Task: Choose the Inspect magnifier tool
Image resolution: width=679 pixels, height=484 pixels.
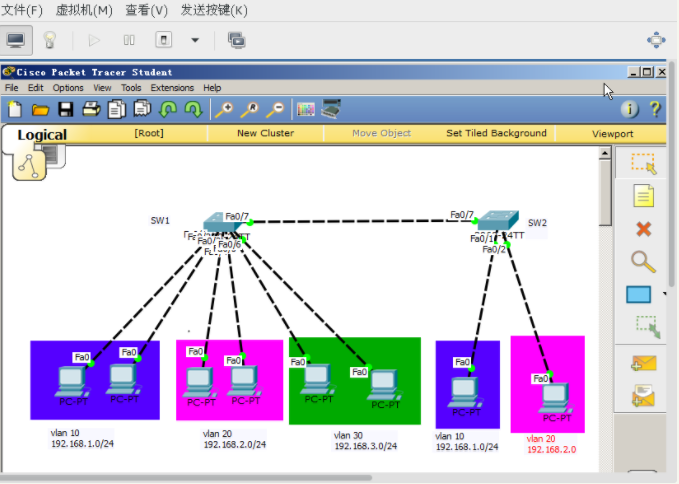Action: pos(643,261)
